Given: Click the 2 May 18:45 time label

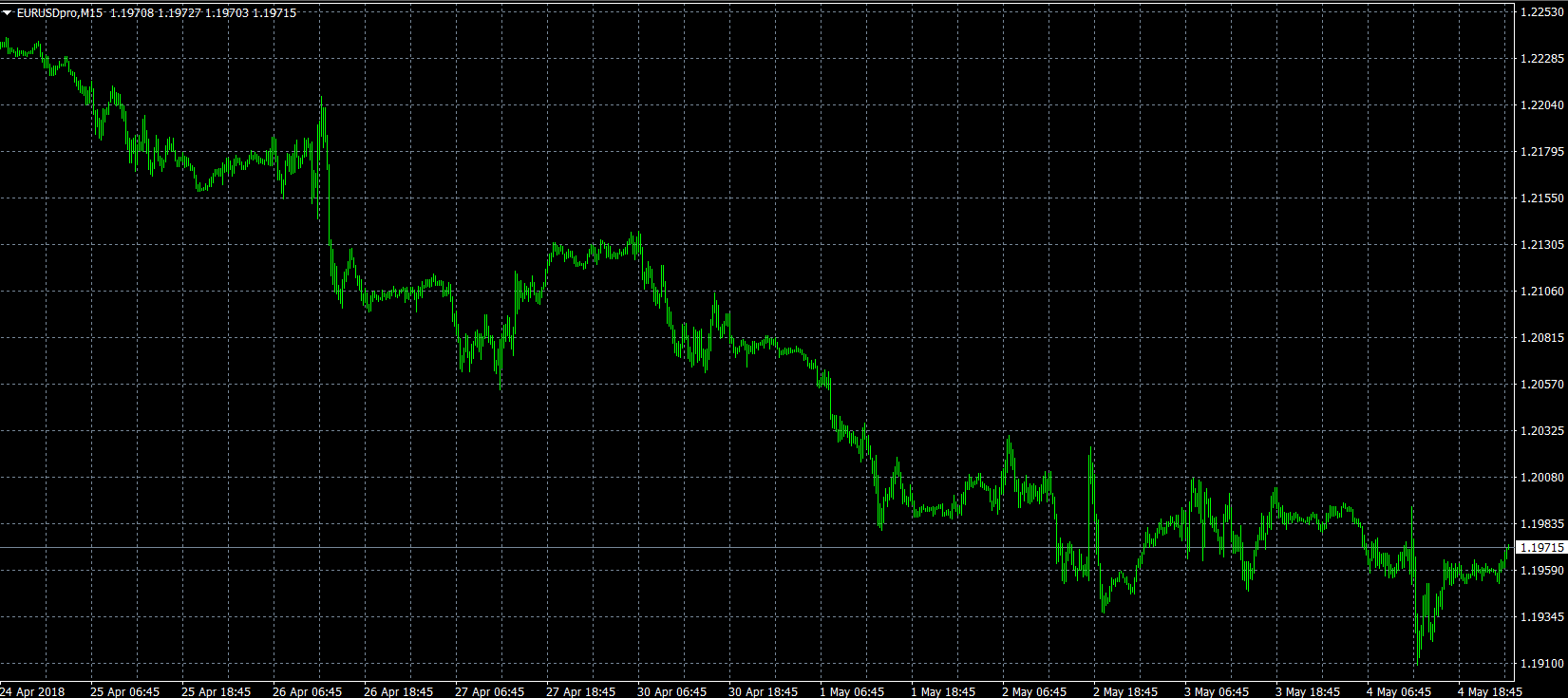Looking at the screenshot, I should coord(1125,691).
